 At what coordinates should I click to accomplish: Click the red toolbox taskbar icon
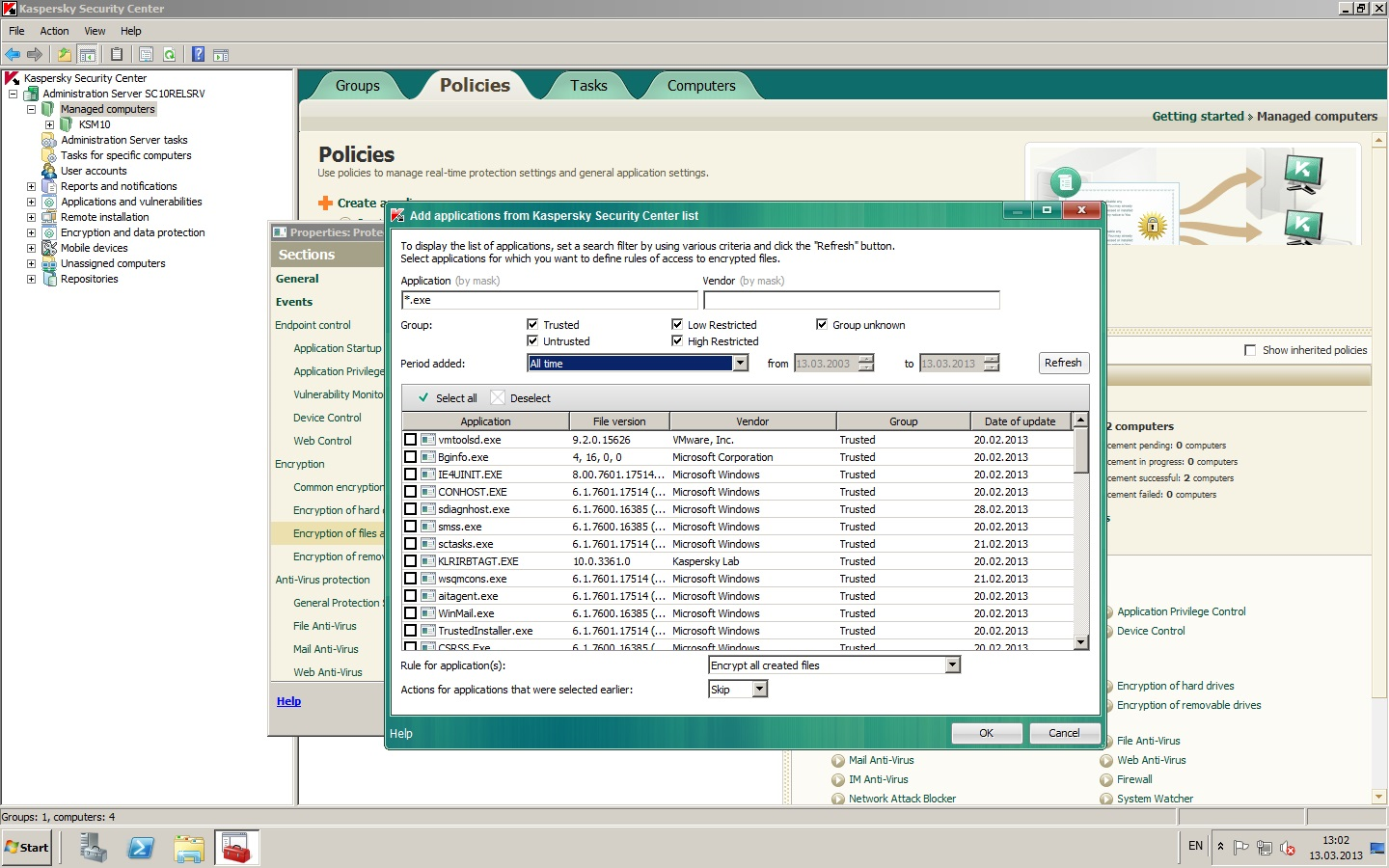click(236, 848)
